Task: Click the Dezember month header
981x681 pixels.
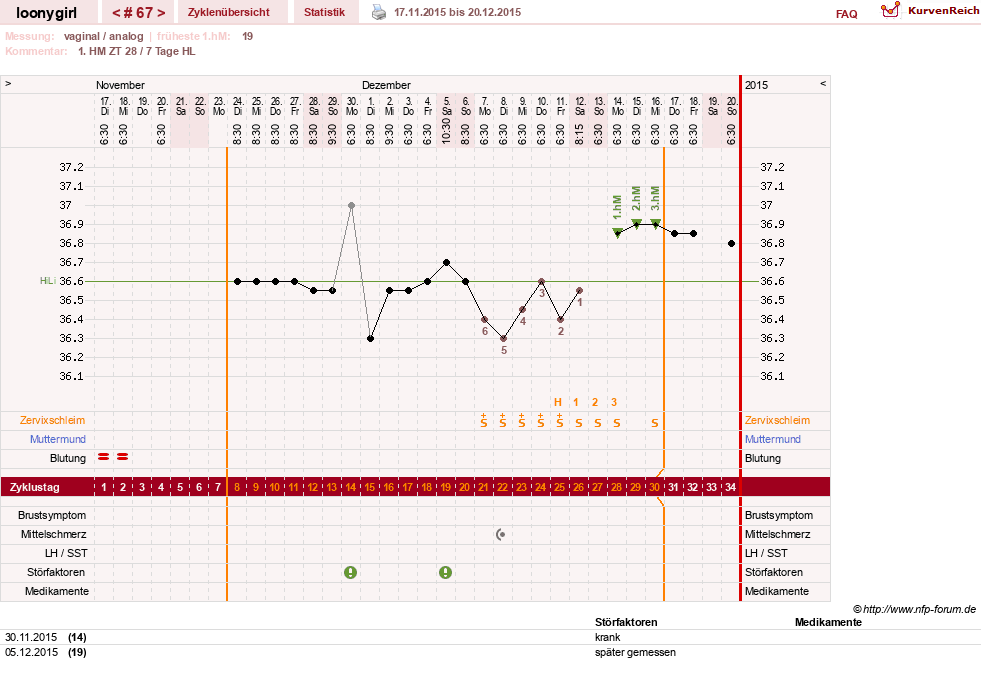Action: coord(386,85)
